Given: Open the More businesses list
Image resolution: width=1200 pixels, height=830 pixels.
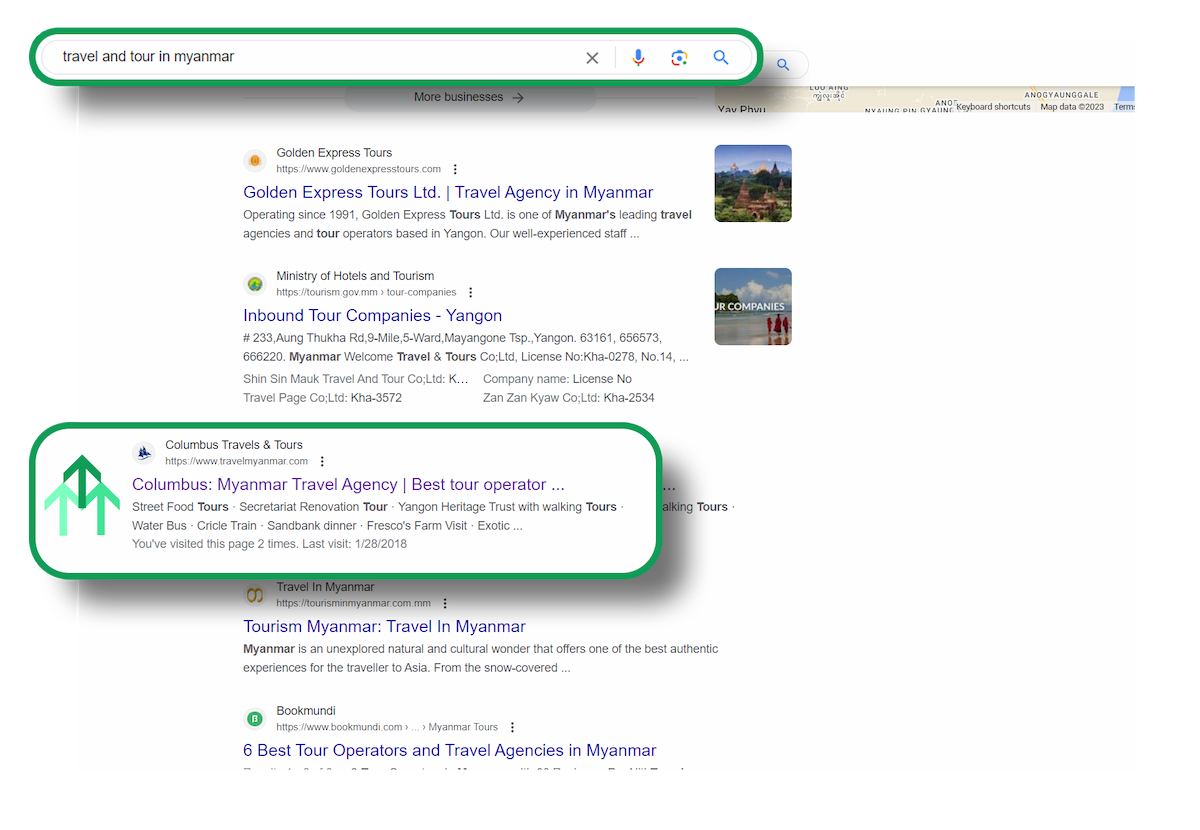Looking at the screenshot, I should [470, 97].
